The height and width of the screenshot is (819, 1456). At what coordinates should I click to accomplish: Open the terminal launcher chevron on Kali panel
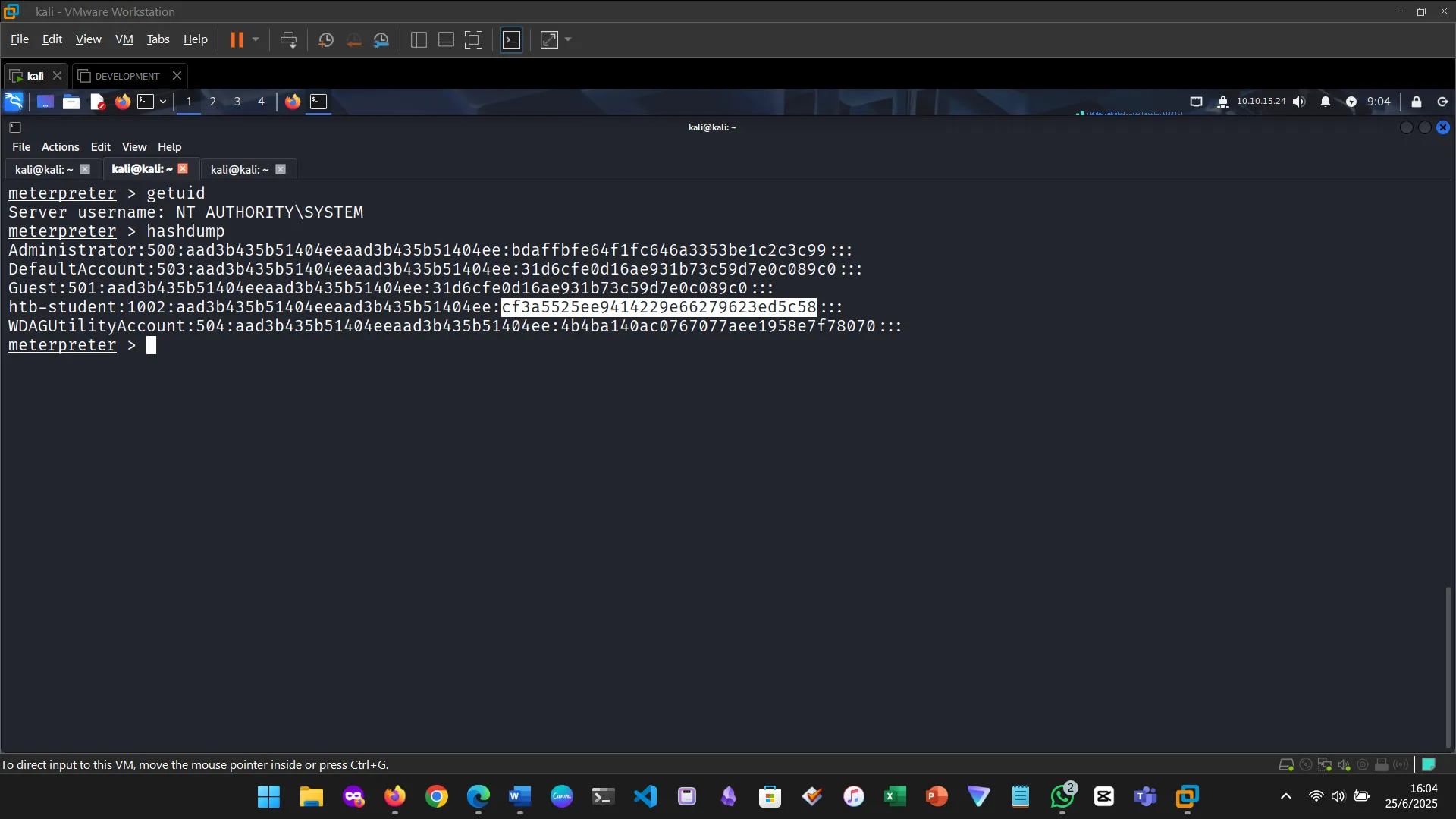click(x=162, y=101)
